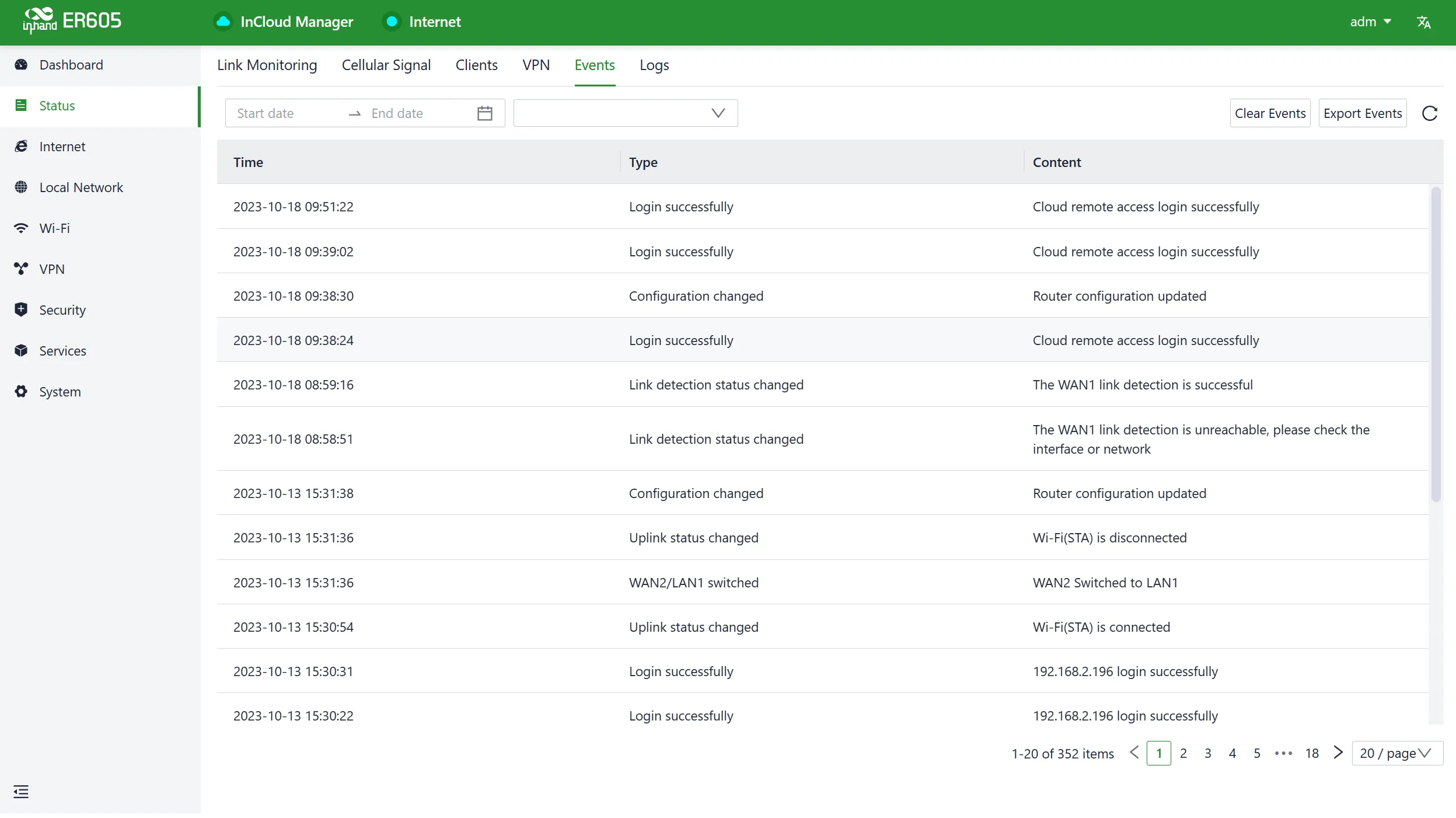The height and width of the screenshot is (818, 1456).
Task: Switch to the Link Monitoring tab
Action: 267,65
